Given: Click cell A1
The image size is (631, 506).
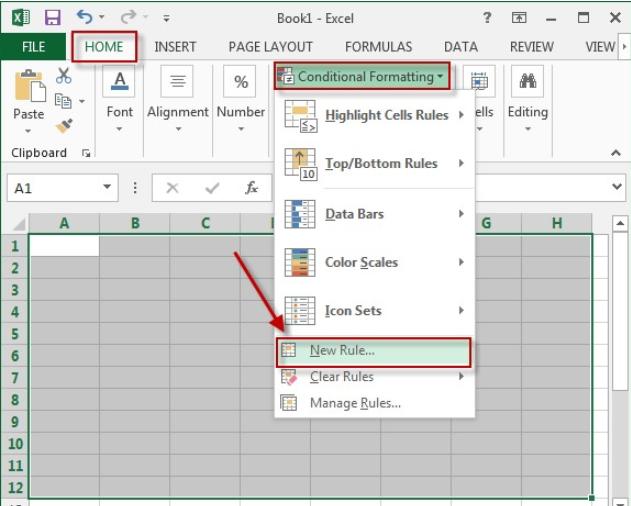Looking at the screenshot, I should click(64, 246).
